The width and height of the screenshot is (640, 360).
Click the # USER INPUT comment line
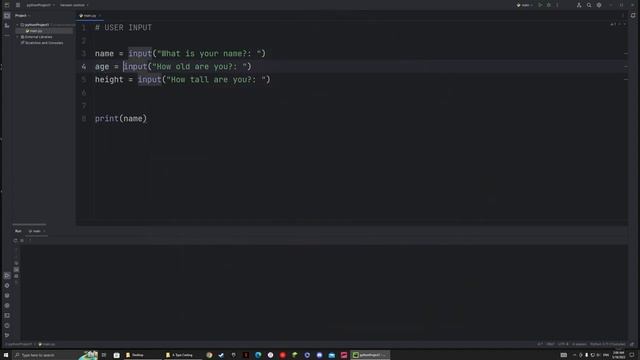pyautogui.click(x=123, y=27)
